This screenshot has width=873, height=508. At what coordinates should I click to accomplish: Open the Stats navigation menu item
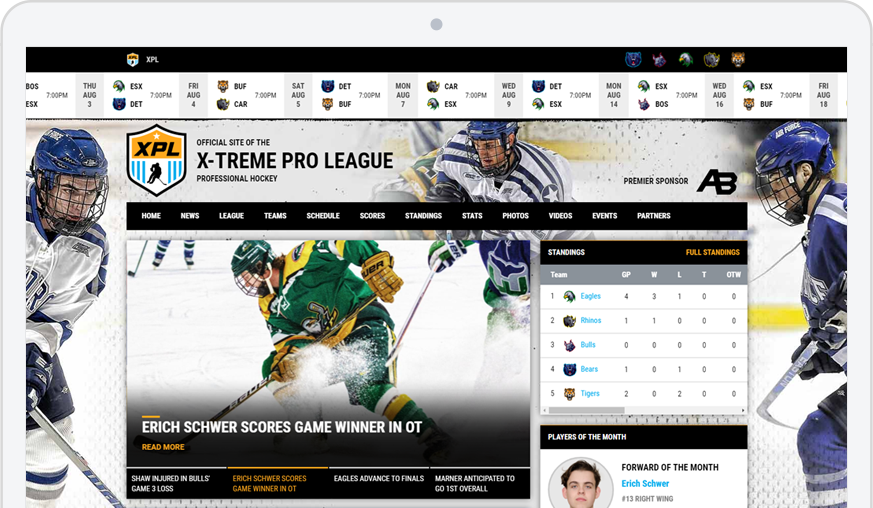pos(472,216)
